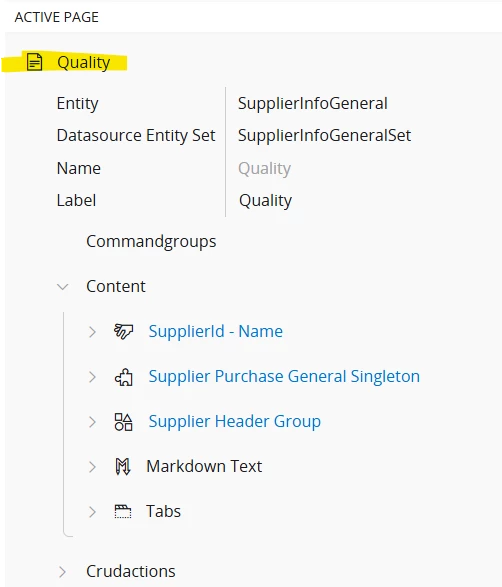The width and height of the screenshot is (502, 587).
Task: Expand the Markdown Text node
Action: click(92, 467)
